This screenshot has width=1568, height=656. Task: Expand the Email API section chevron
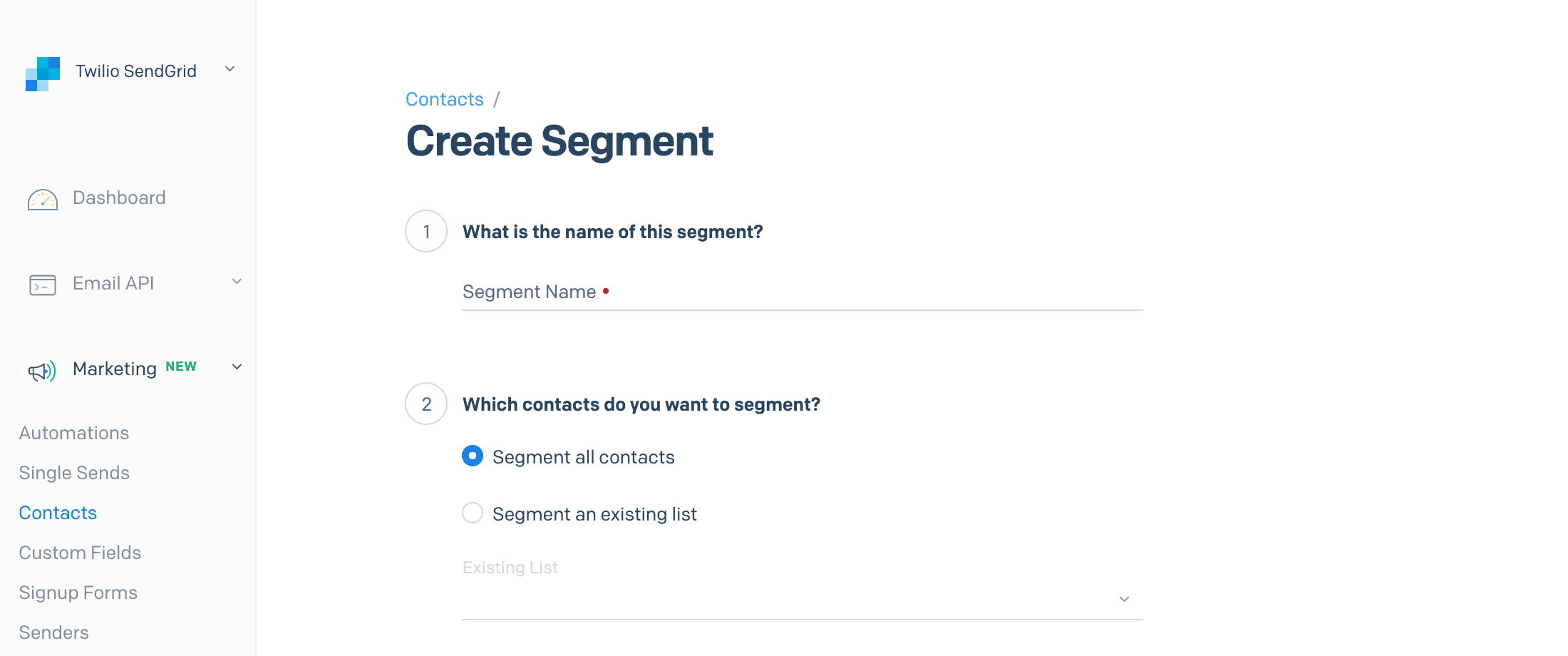(237, 282)
